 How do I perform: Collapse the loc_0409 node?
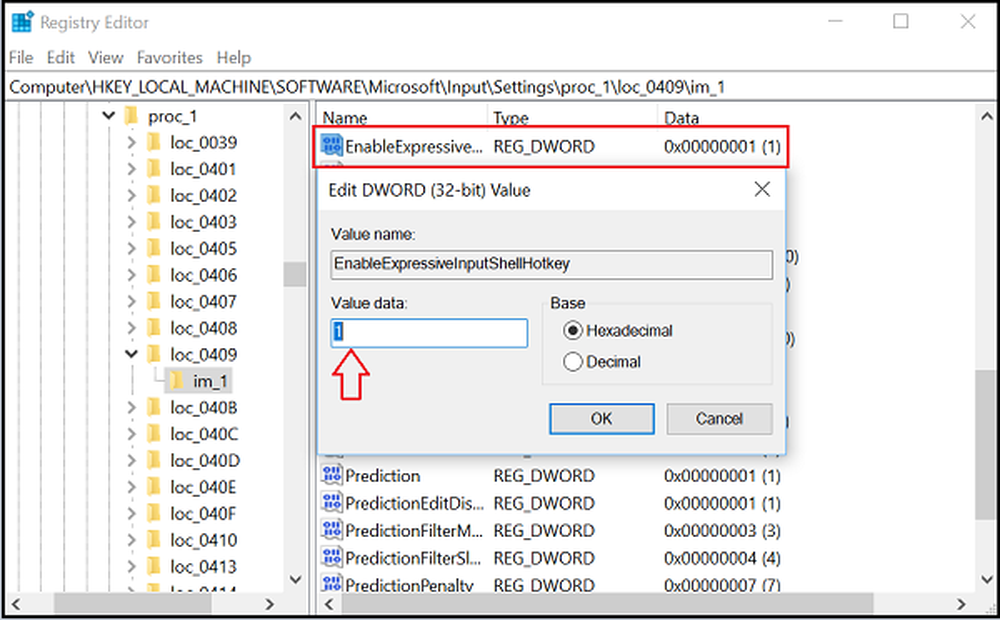click(131, 354)
